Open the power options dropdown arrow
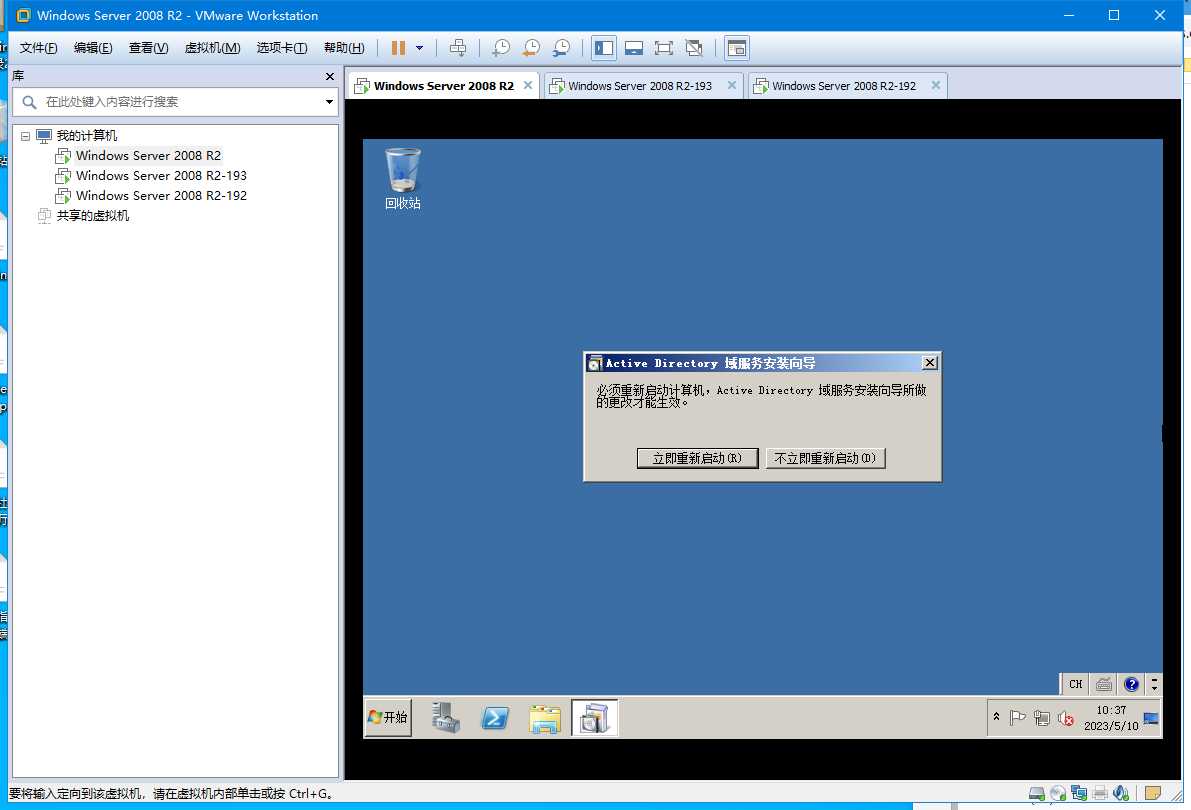1191x810 pixels. (x=419, y=48)
